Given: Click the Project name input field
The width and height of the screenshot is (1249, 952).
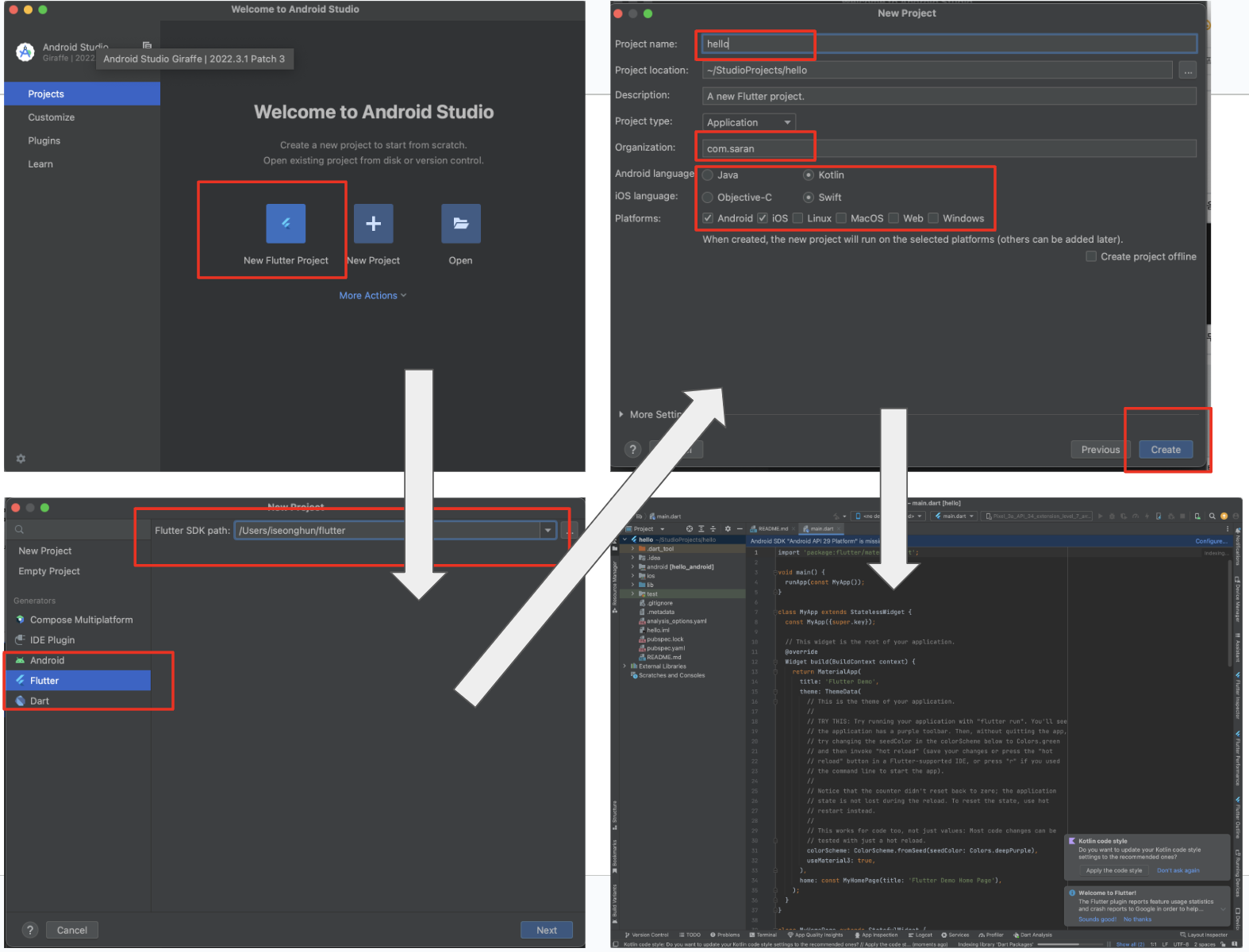Looking at the screenshot, I should [950, 44].
